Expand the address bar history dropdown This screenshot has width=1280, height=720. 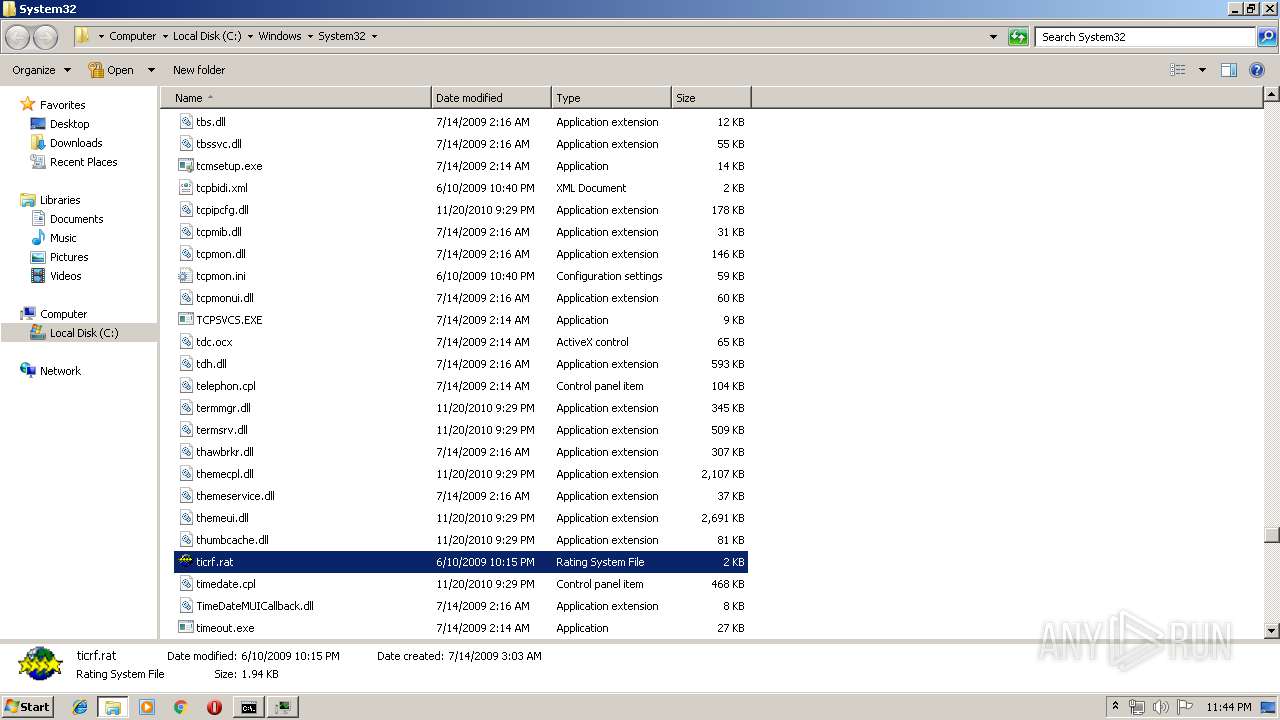click(993, 37)
